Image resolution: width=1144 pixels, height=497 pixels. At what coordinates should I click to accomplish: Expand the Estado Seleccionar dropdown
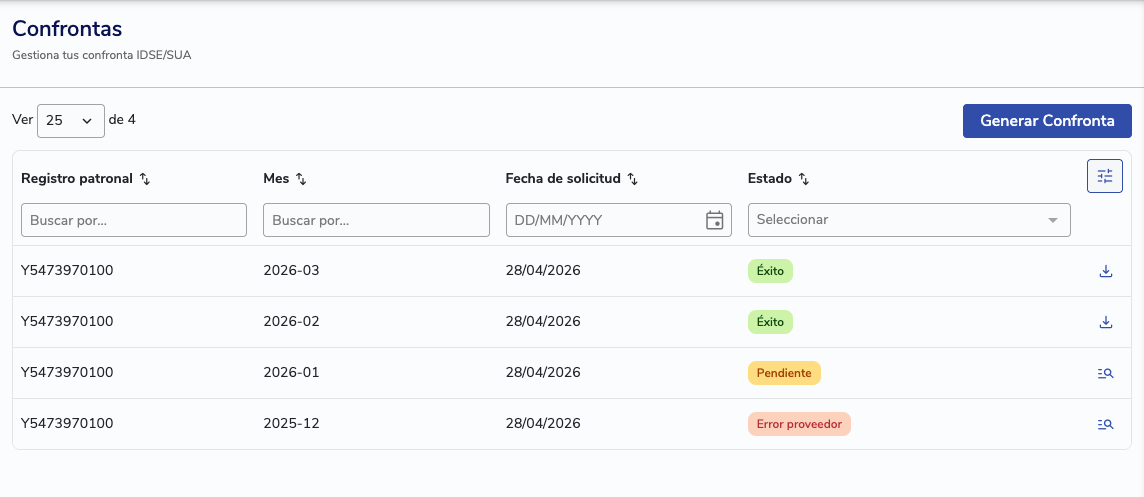[1052, 220]
